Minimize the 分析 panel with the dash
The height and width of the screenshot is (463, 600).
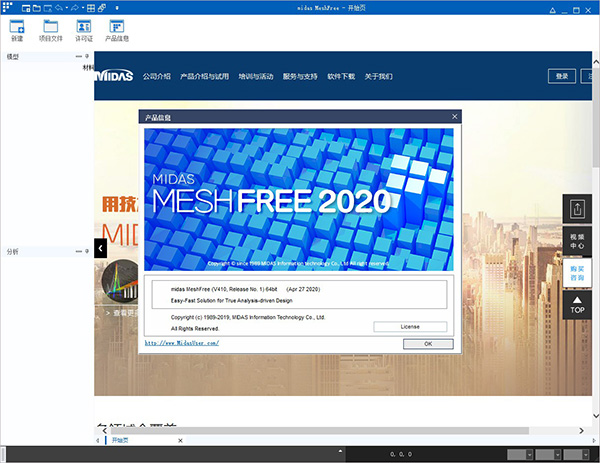[x=79, y=251]
